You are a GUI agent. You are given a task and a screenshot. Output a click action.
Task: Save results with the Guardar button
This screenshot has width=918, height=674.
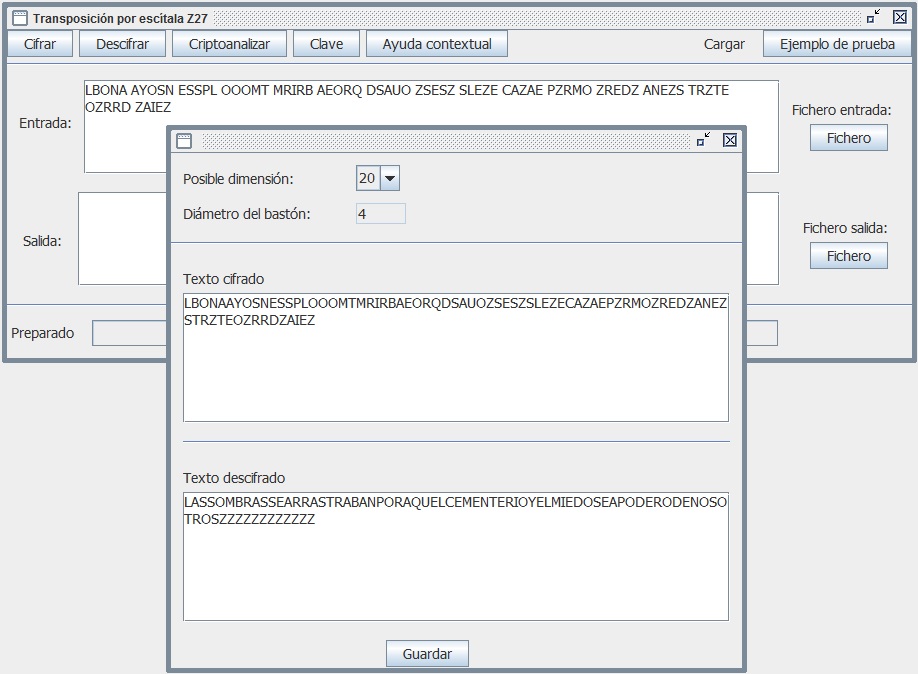[427, 654]
